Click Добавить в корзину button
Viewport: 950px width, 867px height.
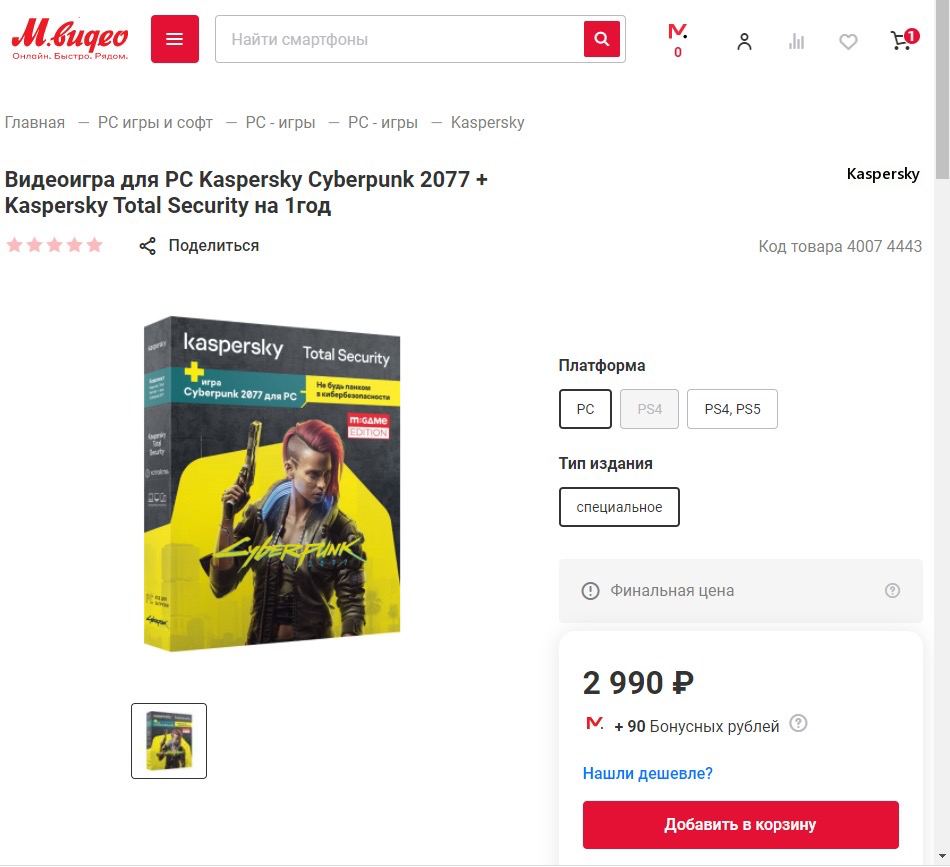(740, 825)
